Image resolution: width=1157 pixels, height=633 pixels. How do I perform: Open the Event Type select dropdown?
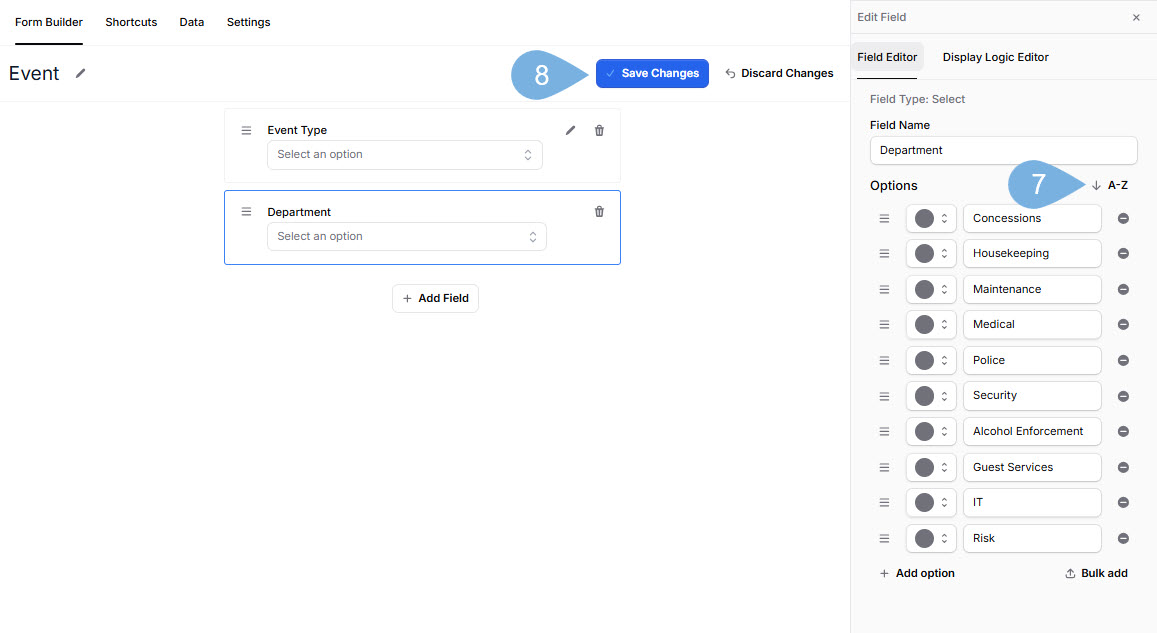click(x=405, y=155)
